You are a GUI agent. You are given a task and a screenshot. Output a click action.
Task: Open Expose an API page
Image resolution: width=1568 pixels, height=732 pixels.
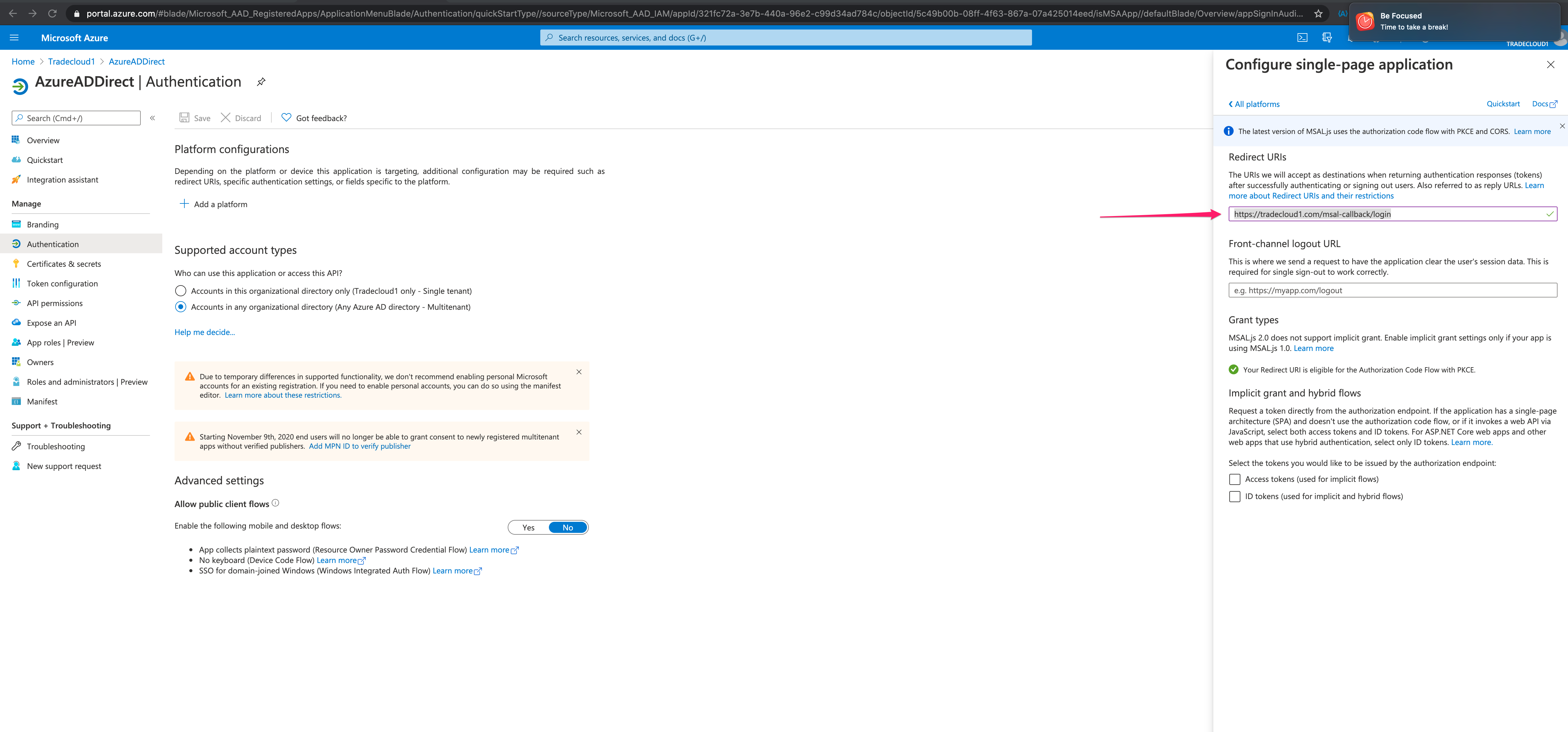51,322
